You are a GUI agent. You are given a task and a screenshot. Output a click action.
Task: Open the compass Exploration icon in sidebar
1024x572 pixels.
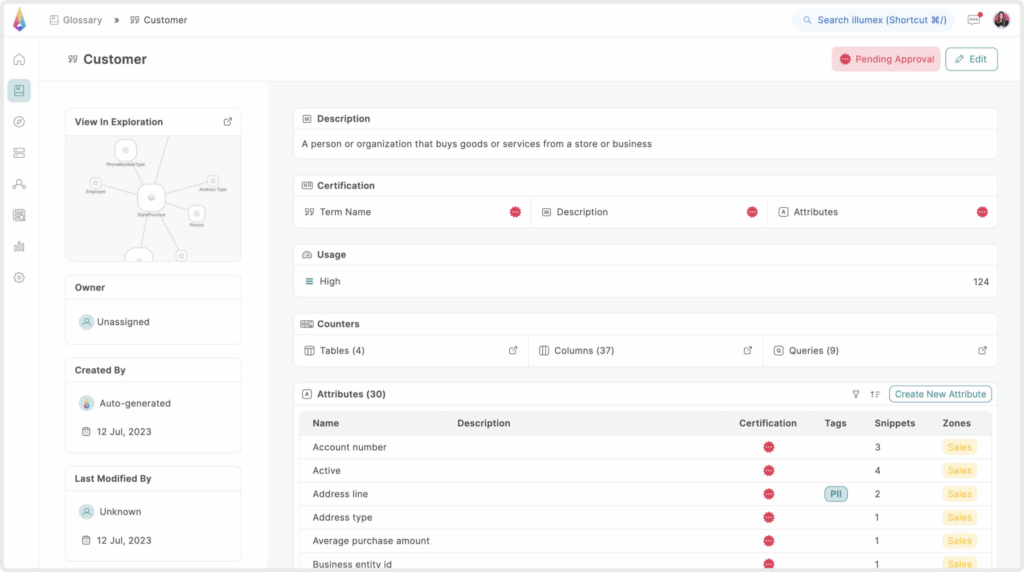pyautogui.click(x=19, y=122)
